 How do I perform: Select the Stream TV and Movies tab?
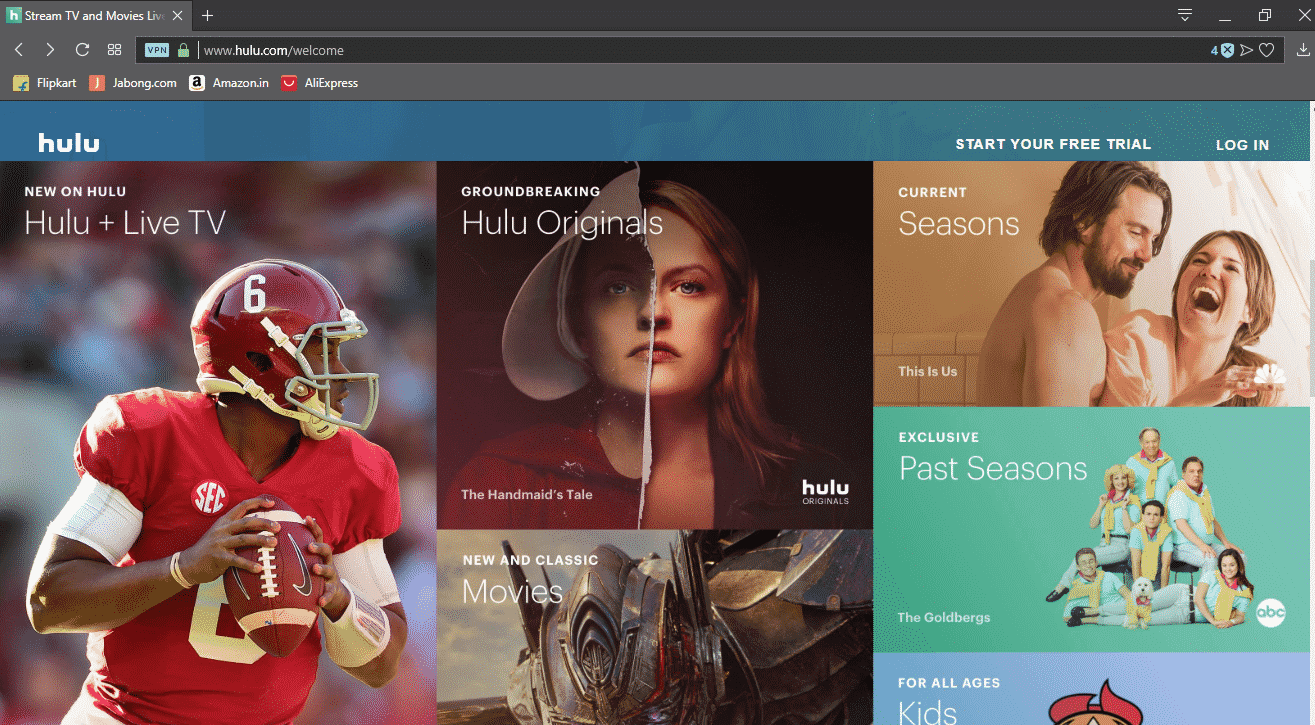[95, 16]
